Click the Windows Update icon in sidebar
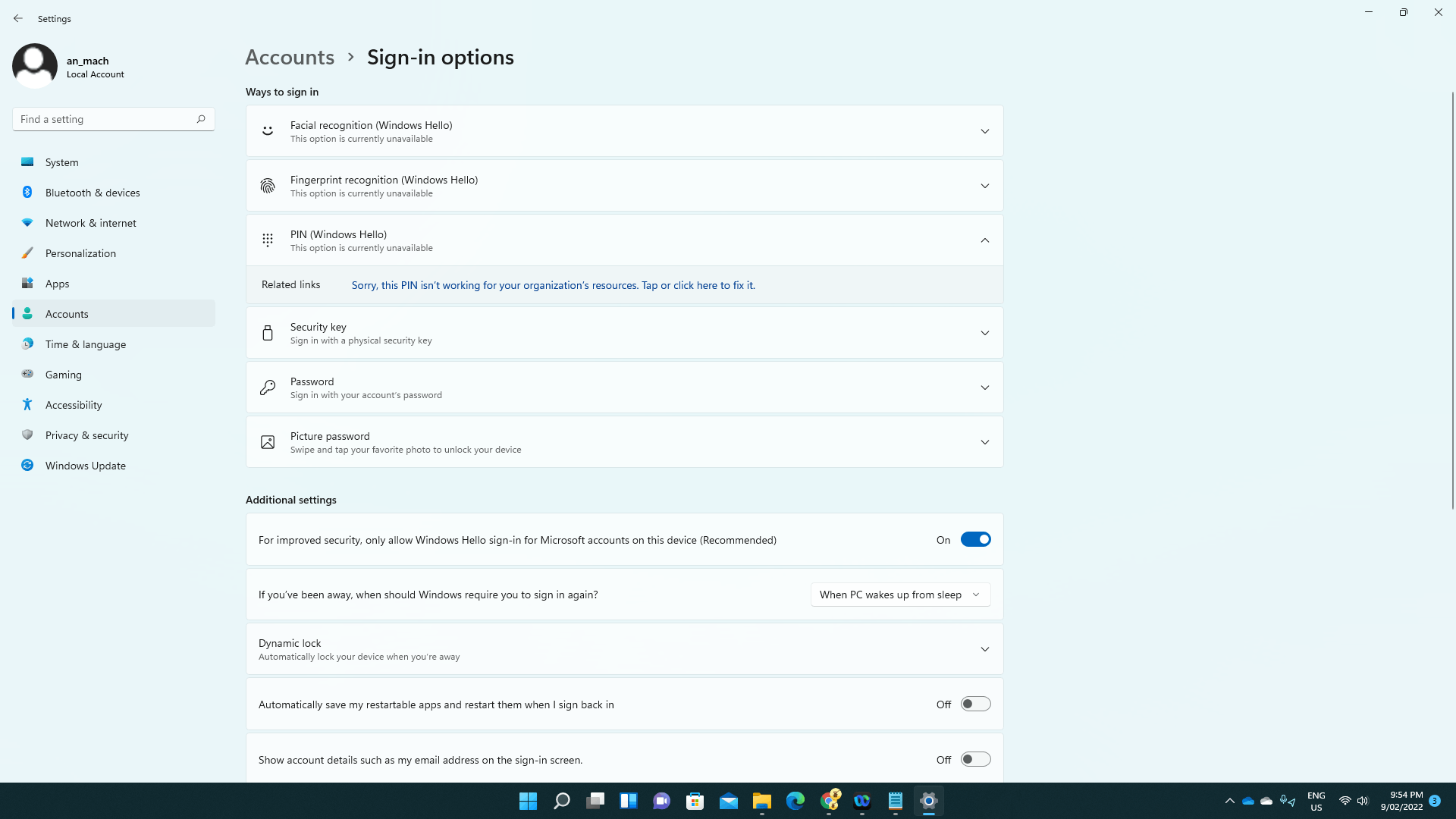Viewport: 1456px width, 819px height. [x=28, y=465]
